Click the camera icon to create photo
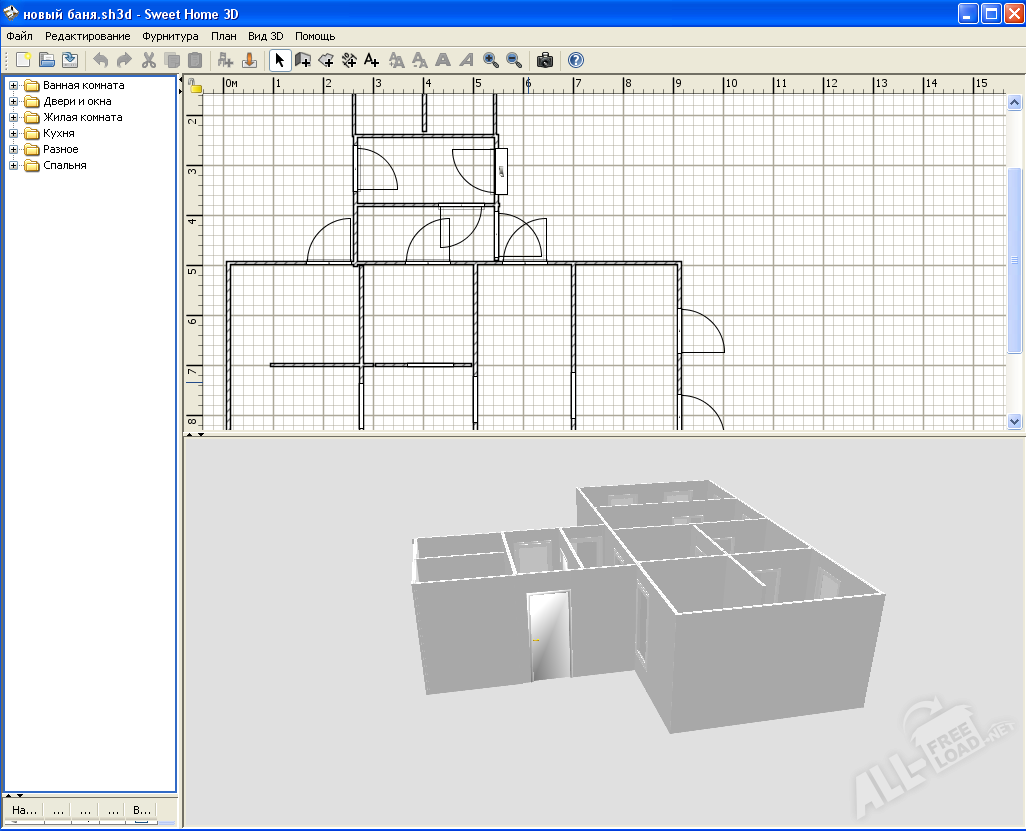Viewport: 1026px width, 831px height. pyautogui.click(x=545, y=60)
